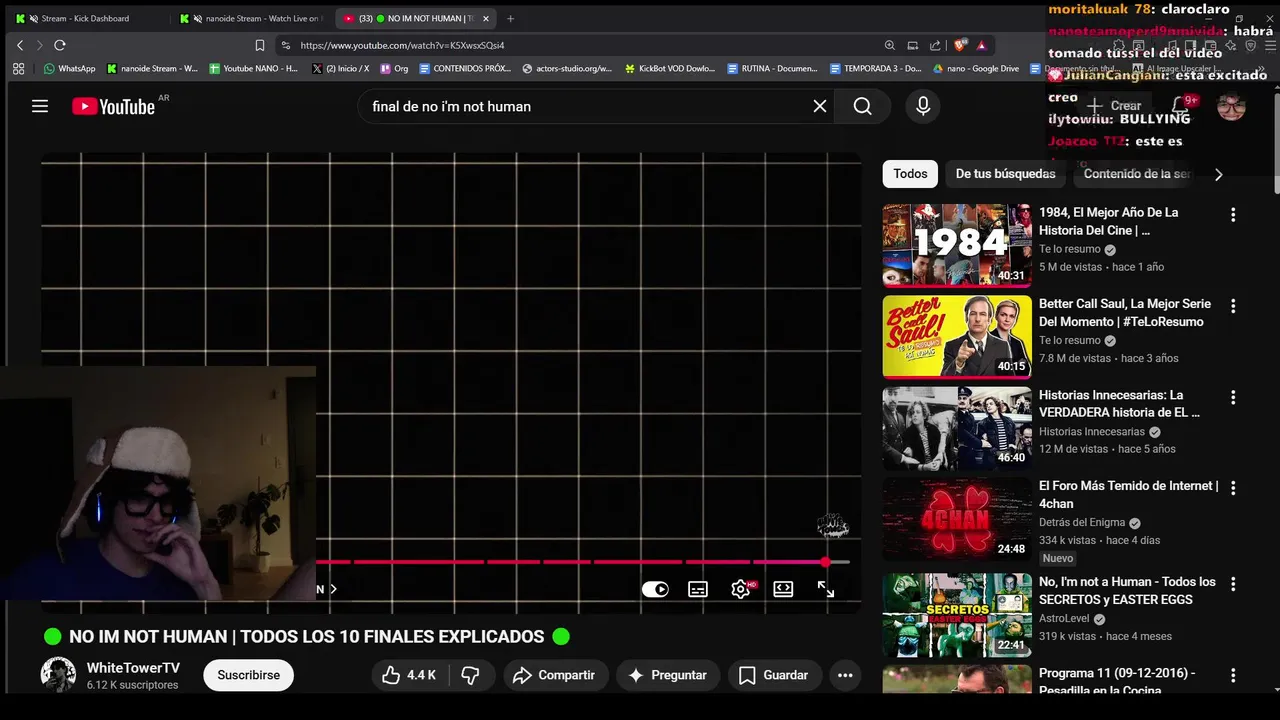Open the WhiteTowerTV channel avatar
Image resolution: width=1280 pixels, height=720 pixels.
(x=58, y=675)
